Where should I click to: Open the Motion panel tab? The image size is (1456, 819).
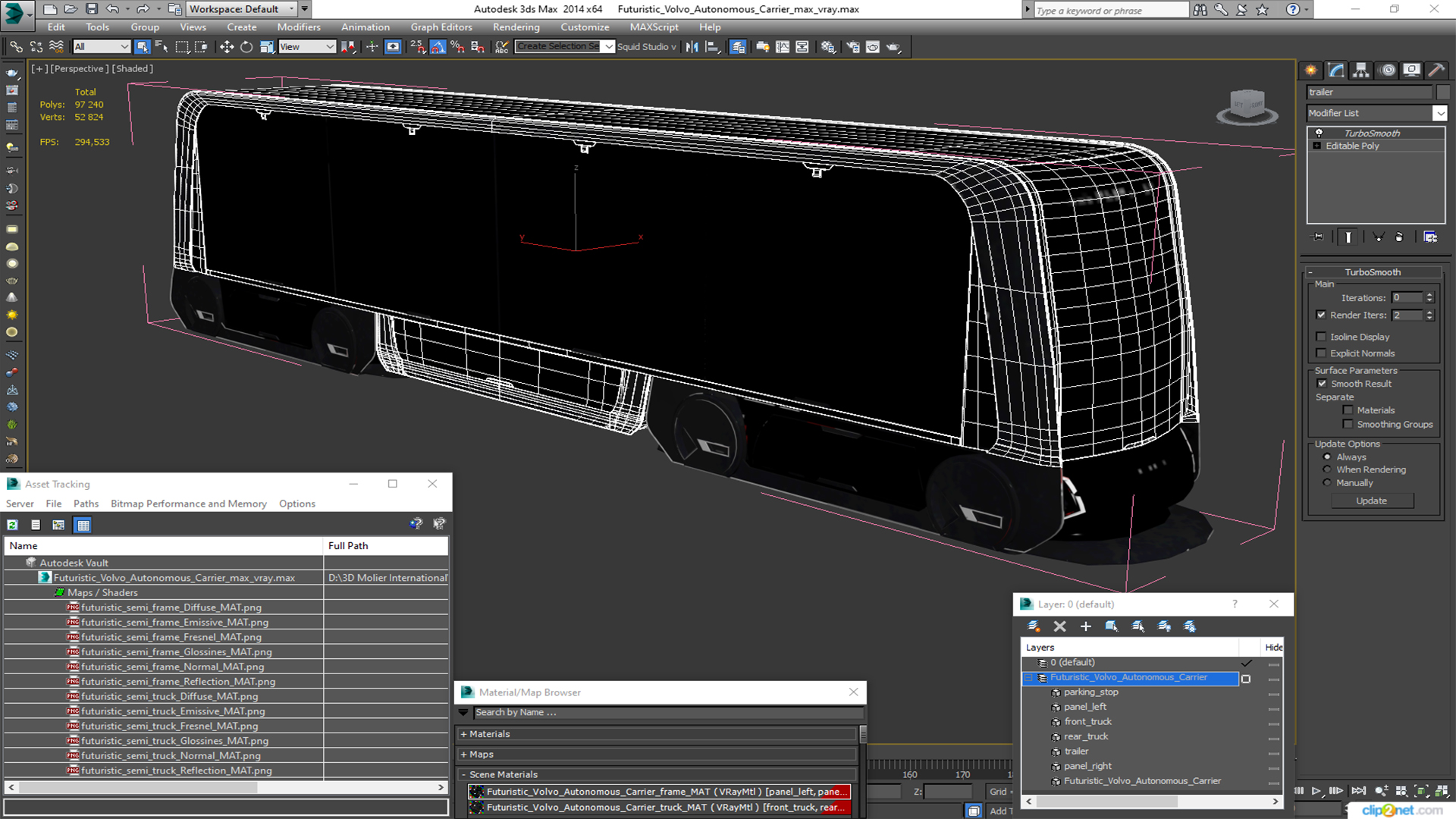pos(1388,70)
